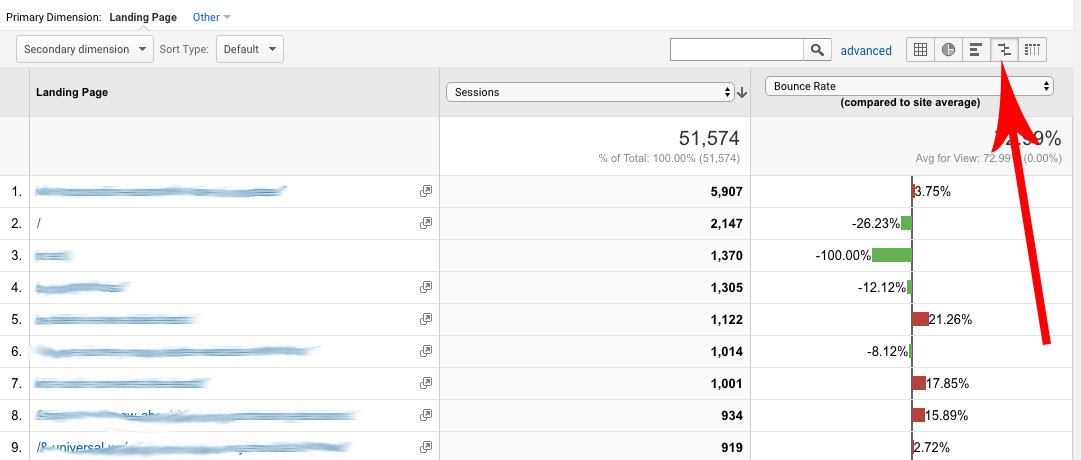Click the advanced filter link
Image resolution: width=1081 pixels, height=460 pixels.
(x=866, y=50)
